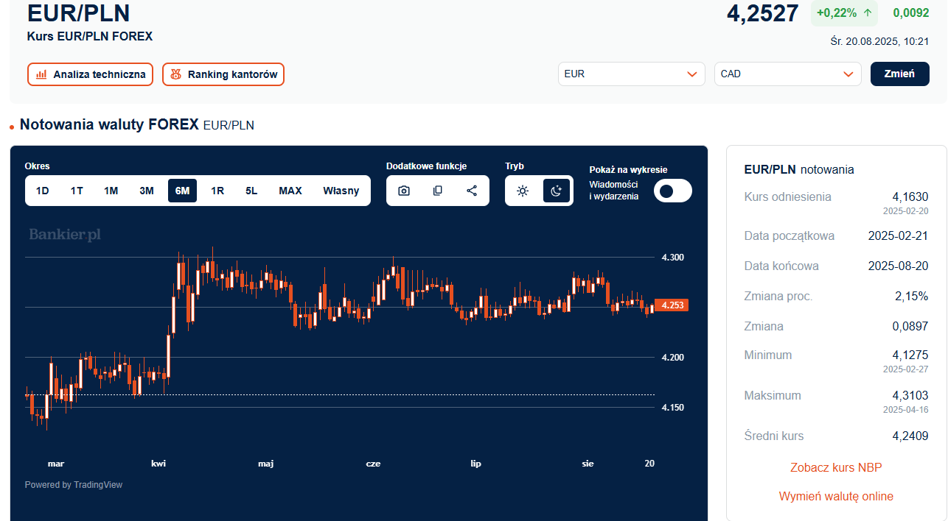Switch to the 3M period tab
The width and height of the screenshot is (948, 521).
point(147,191)
